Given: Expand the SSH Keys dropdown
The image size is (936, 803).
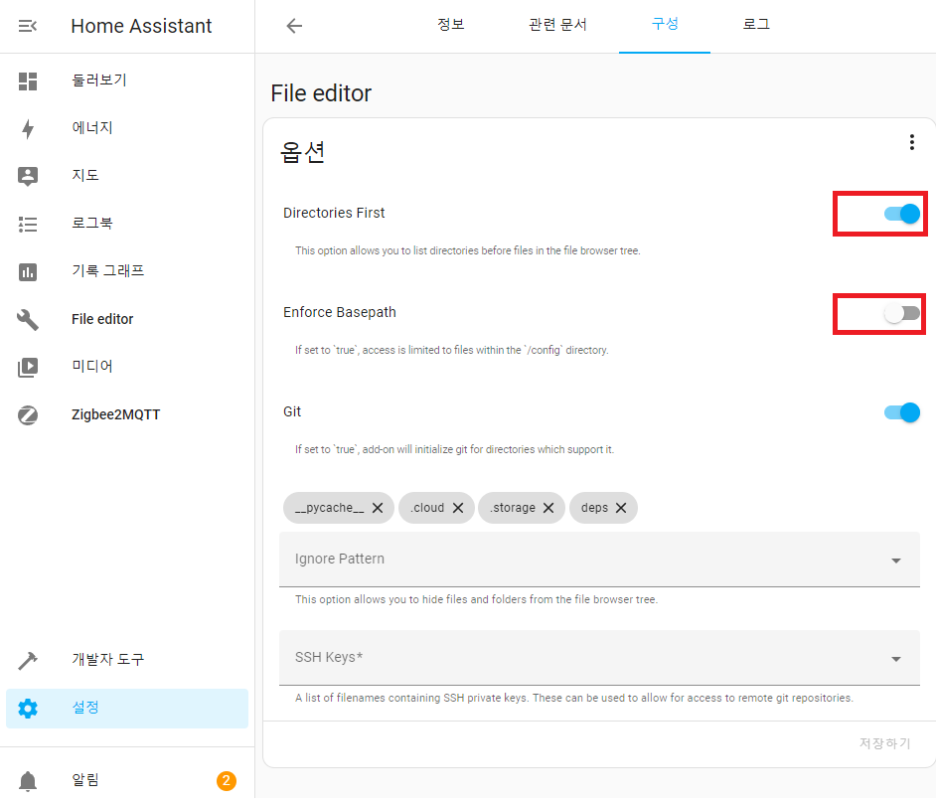Looking at the screenshot, I should [896, 658].
